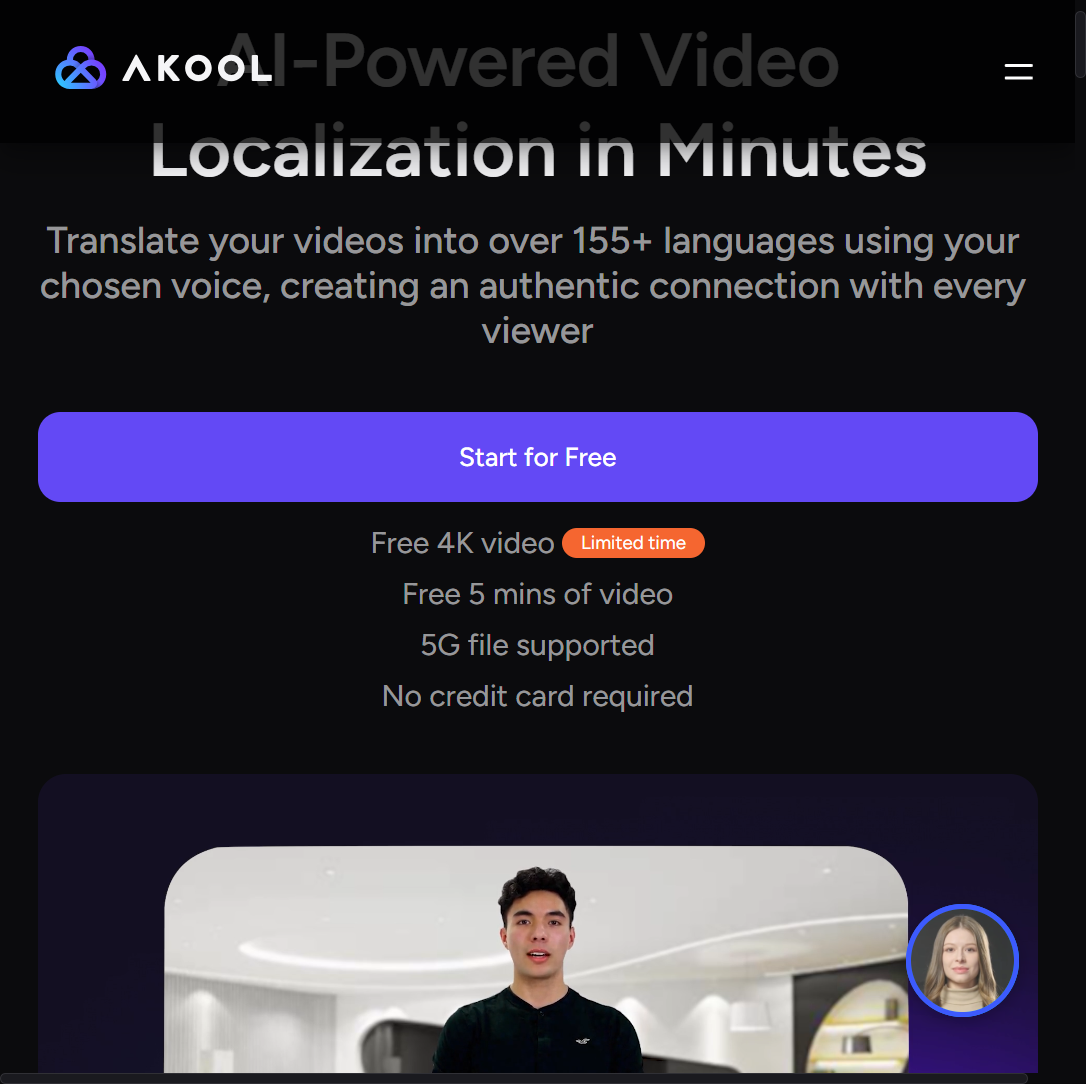Viewport: 1086px width, 1084px height.
Task: Click the 155+ languages subtitle paragraph
Action: [x=533, y=285]
